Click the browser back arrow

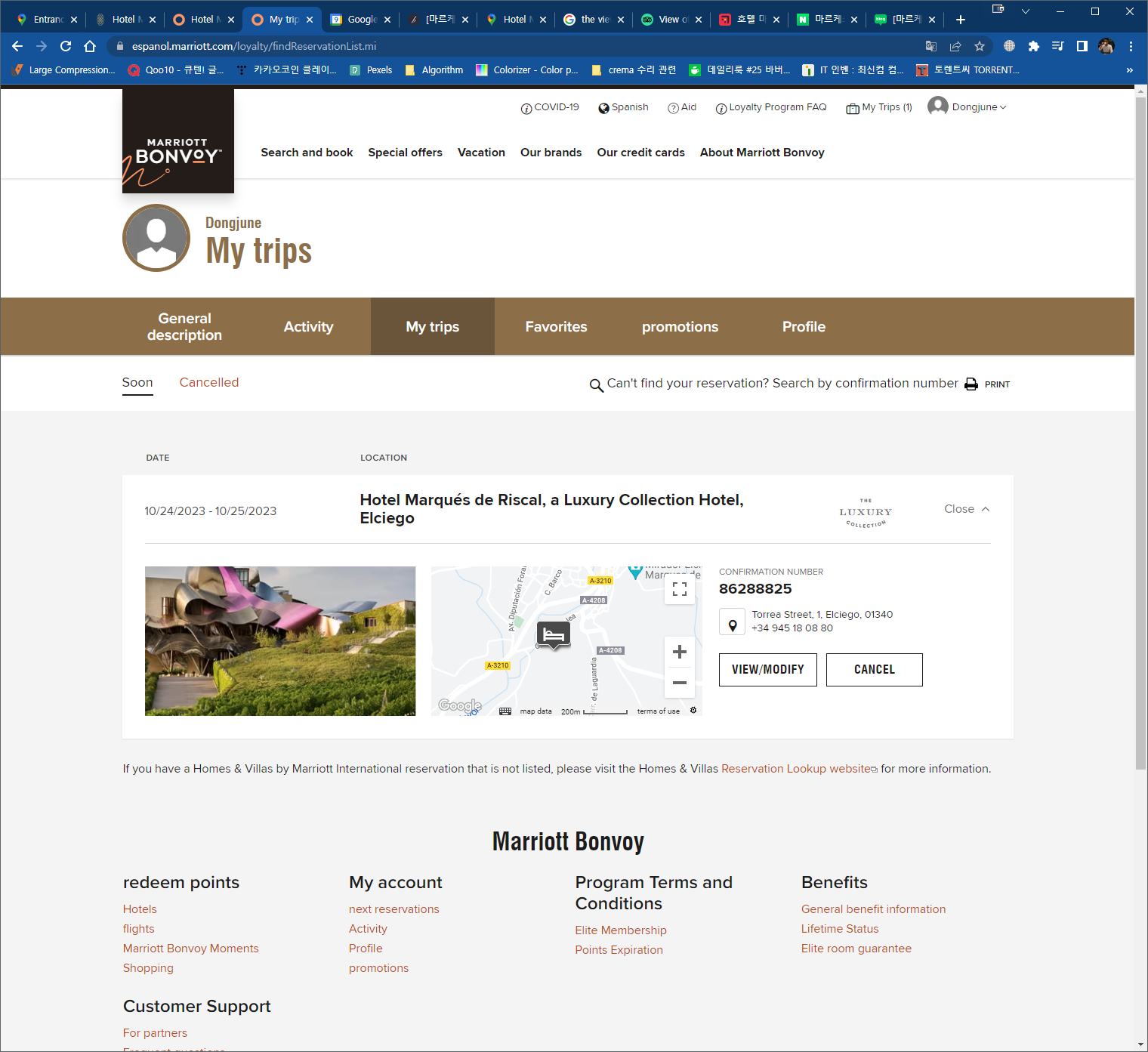click(17, 46)
